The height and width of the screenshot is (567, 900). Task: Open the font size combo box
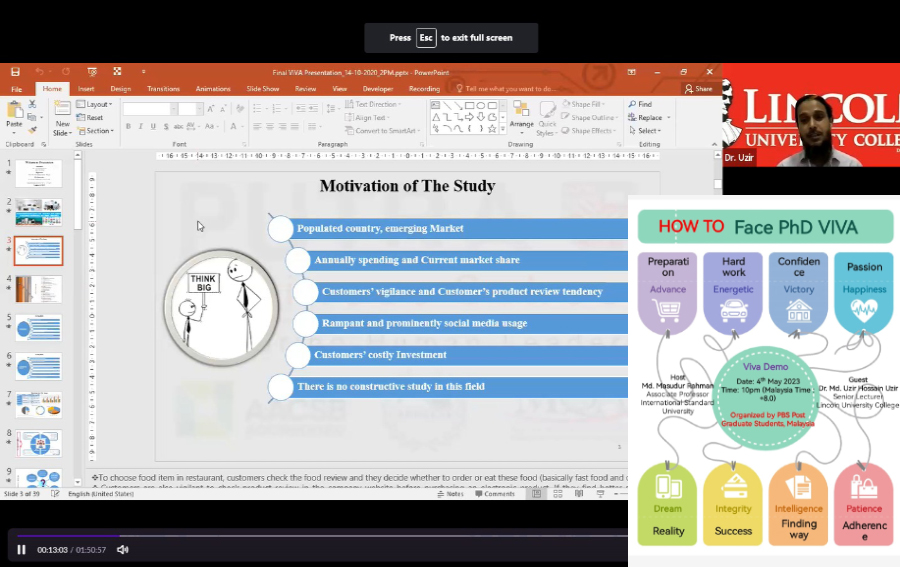coord(191,108)
